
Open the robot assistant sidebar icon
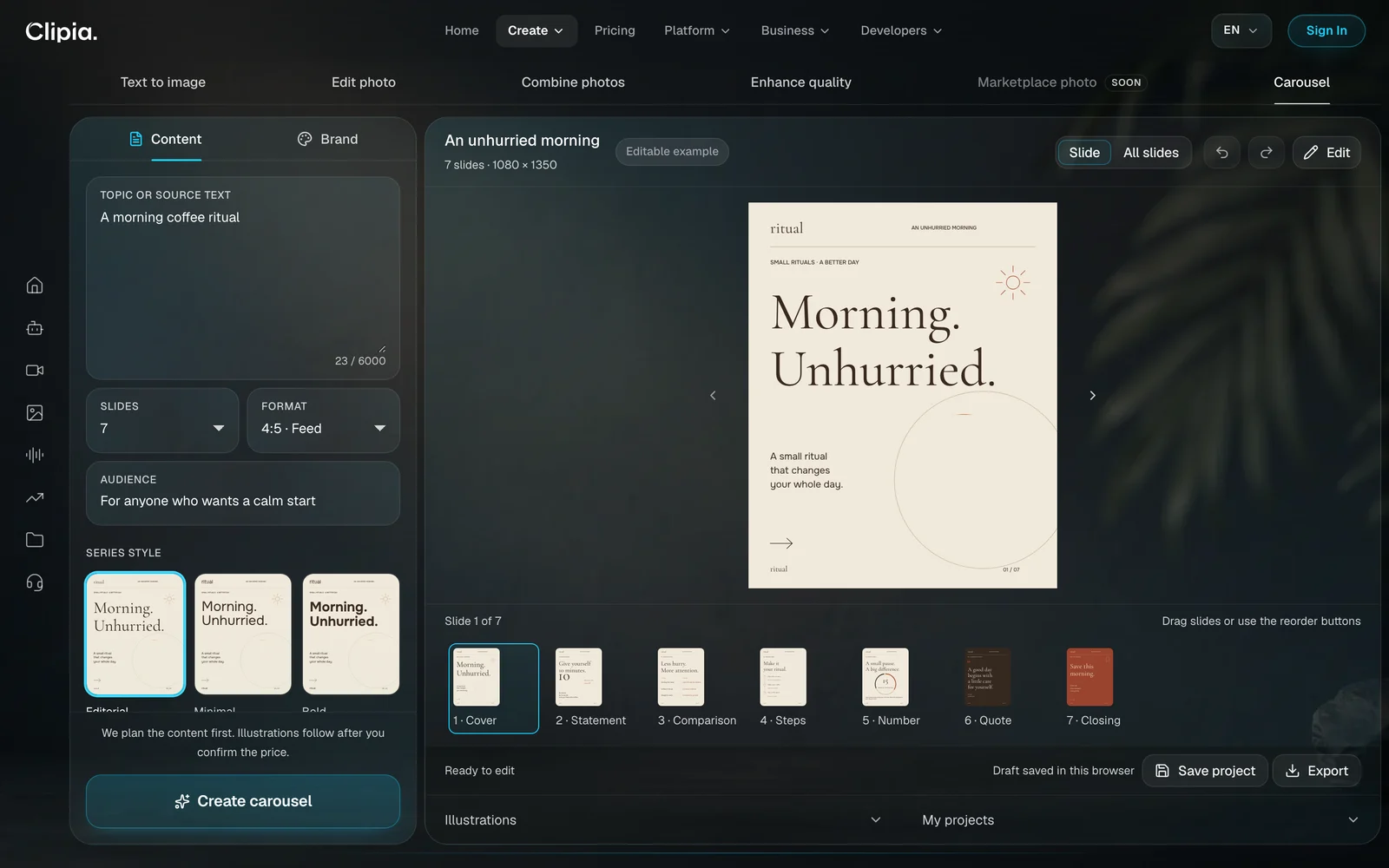pyautogui.click(x=35, y=328)
